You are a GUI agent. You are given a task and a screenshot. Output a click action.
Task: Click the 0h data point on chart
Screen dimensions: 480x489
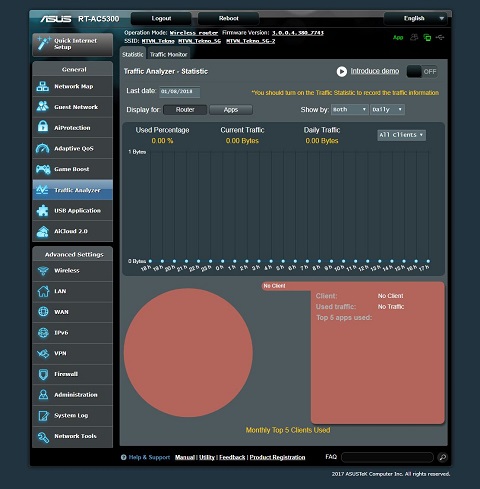pyautogui.click(x=222, y=261)
